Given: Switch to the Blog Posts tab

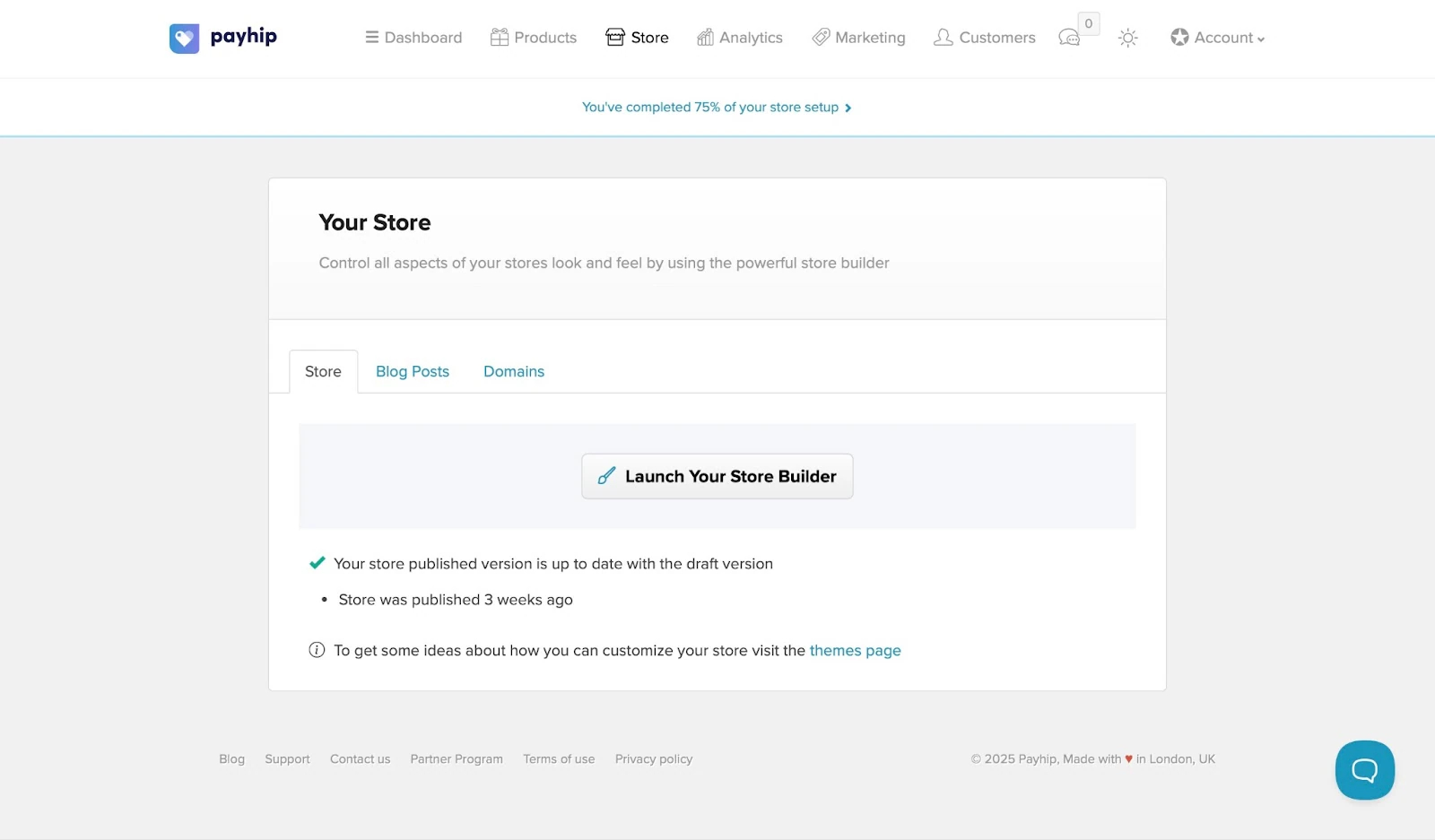Looking at the screenshot, I should point(413,371).
